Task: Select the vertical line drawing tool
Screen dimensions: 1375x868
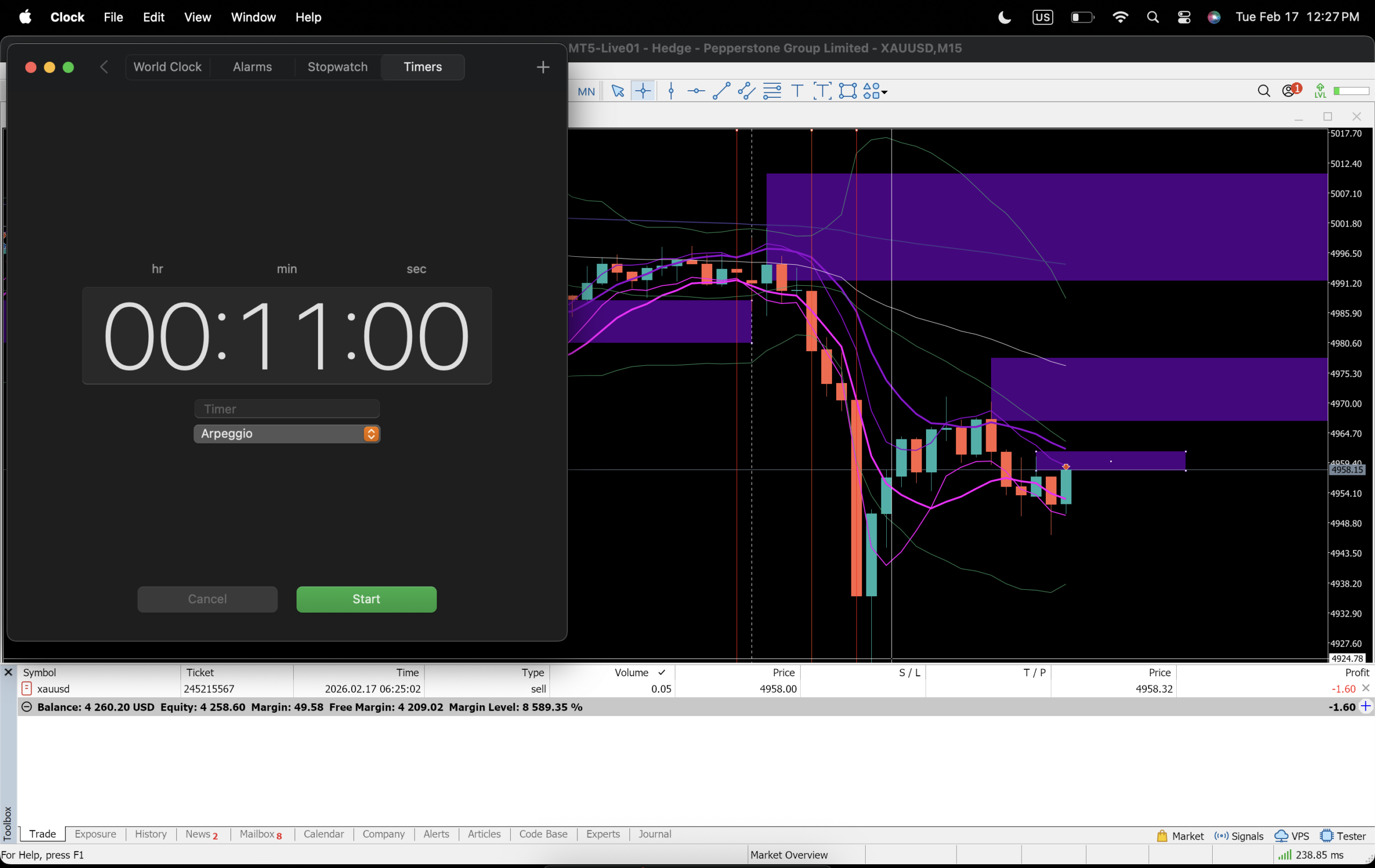Action: (671, 91)
